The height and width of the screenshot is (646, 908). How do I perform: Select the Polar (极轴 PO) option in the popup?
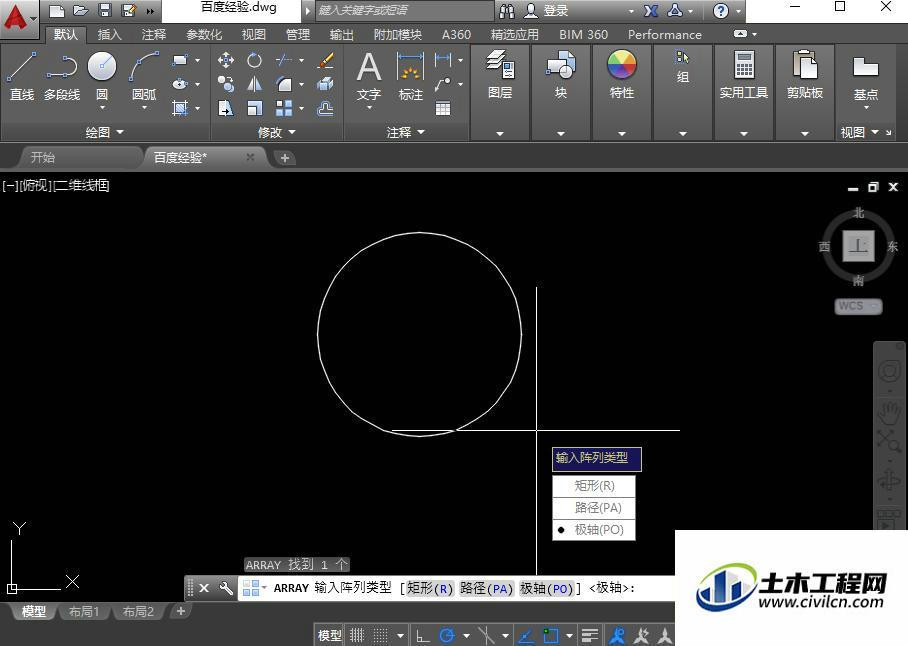(594, 530)
